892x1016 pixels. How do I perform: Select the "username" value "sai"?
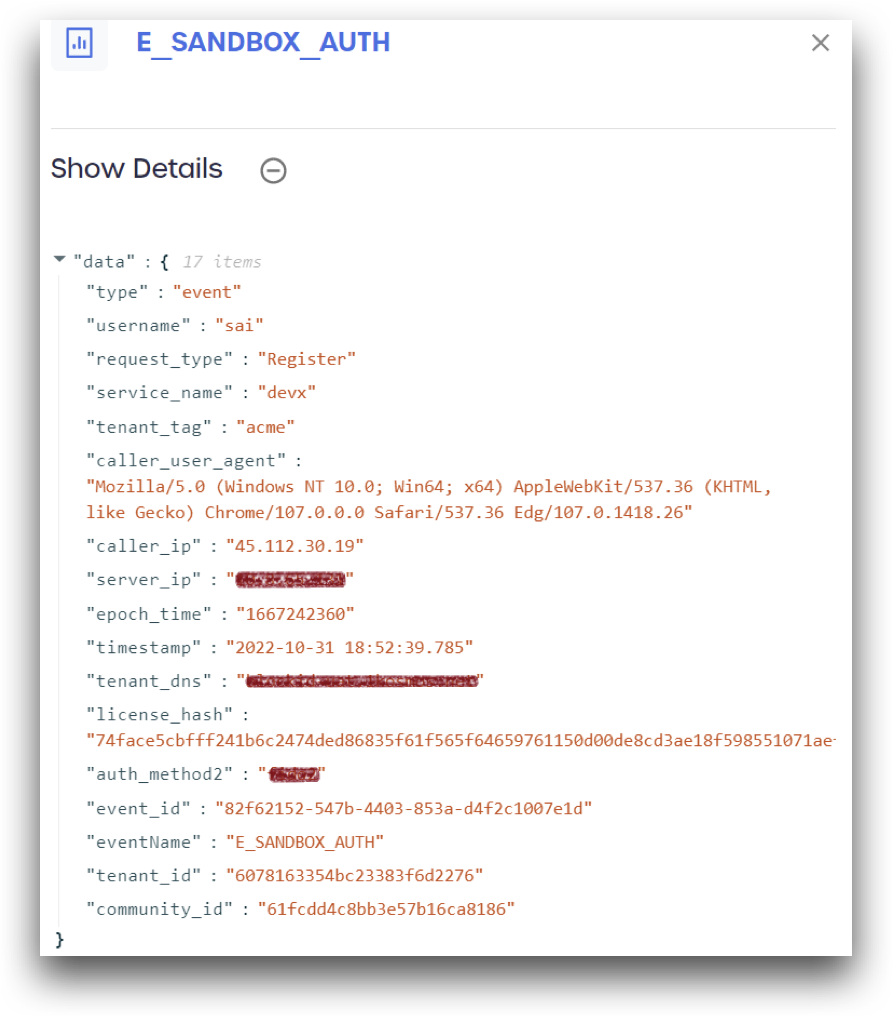(x=239, y=325)
